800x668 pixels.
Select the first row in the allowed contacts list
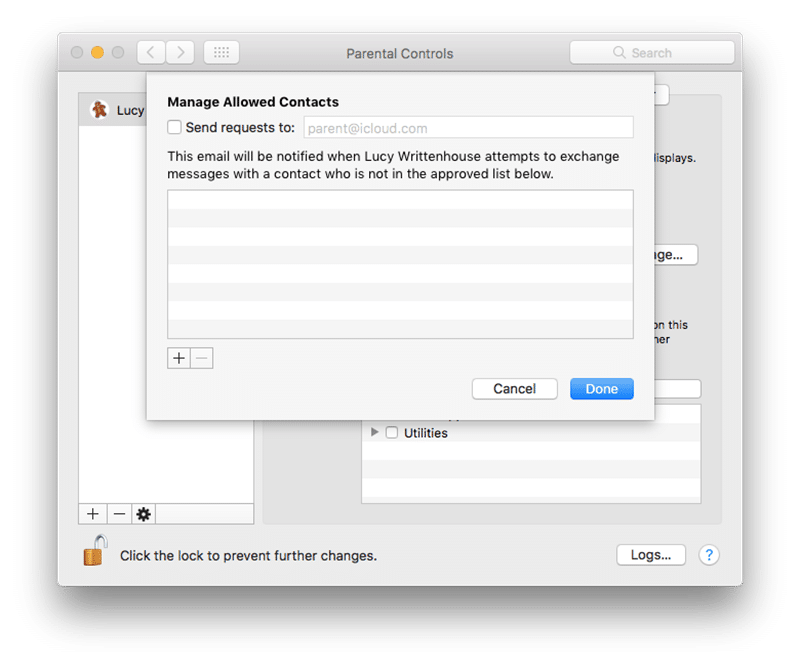(x=400, y=200)
